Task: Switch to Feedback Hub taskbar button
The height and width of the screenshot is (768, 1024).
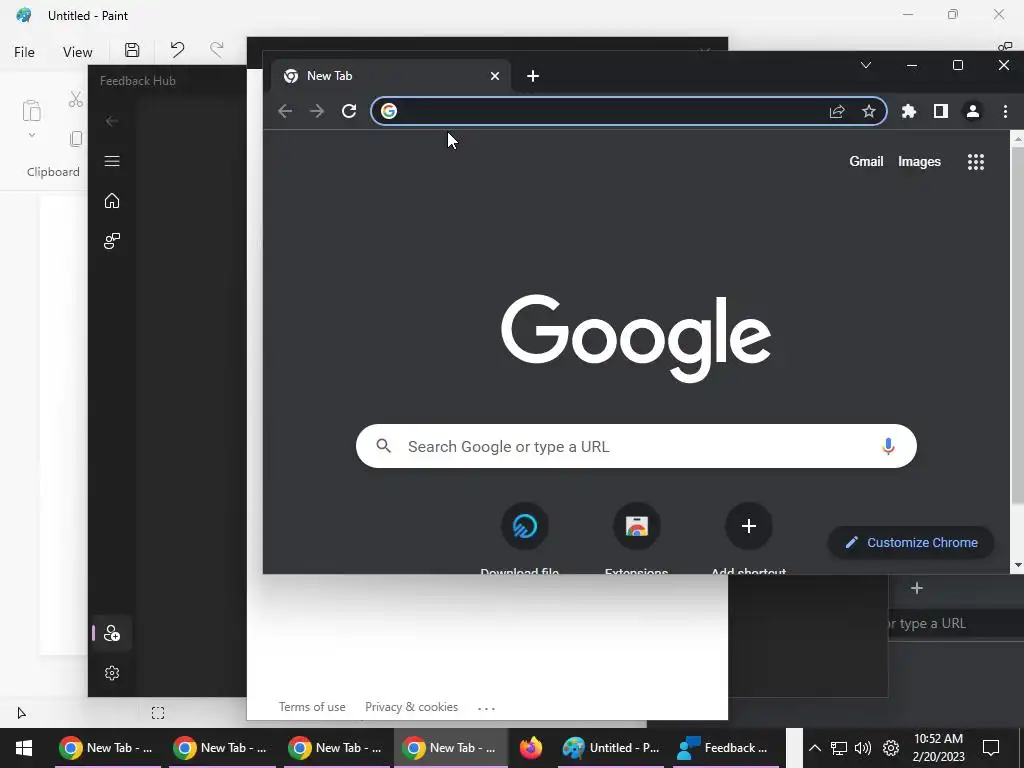Action: (x=724, y=748)
